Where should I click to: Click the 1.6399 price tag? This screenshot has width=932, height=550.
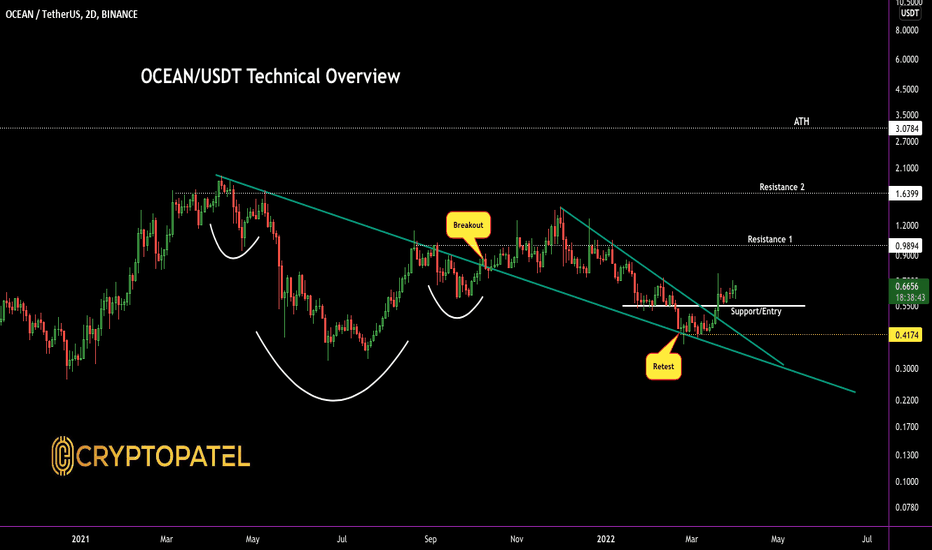[906, 193]
